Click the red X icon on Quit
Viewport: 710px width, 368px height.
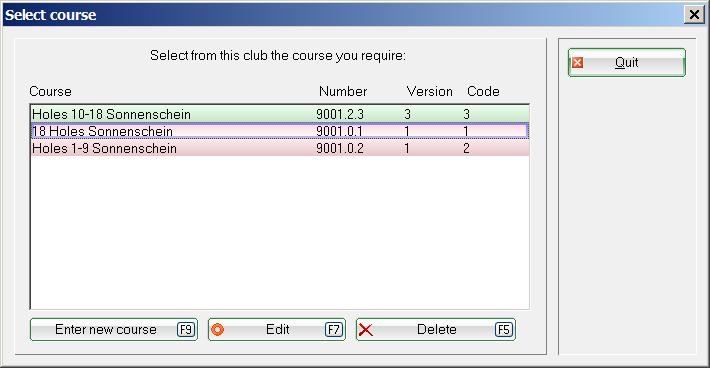coord(577,63)
